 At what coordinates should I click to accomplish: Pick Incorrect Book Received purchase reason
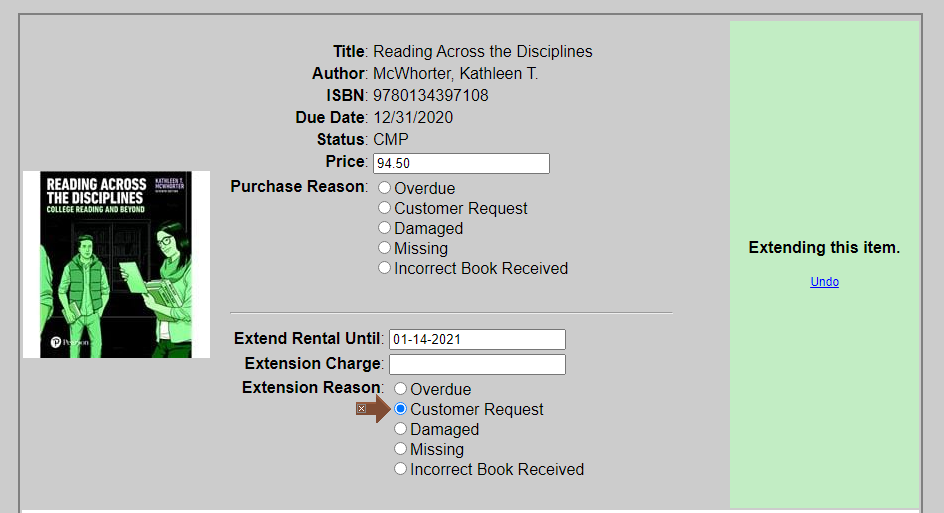click(384, 268)
